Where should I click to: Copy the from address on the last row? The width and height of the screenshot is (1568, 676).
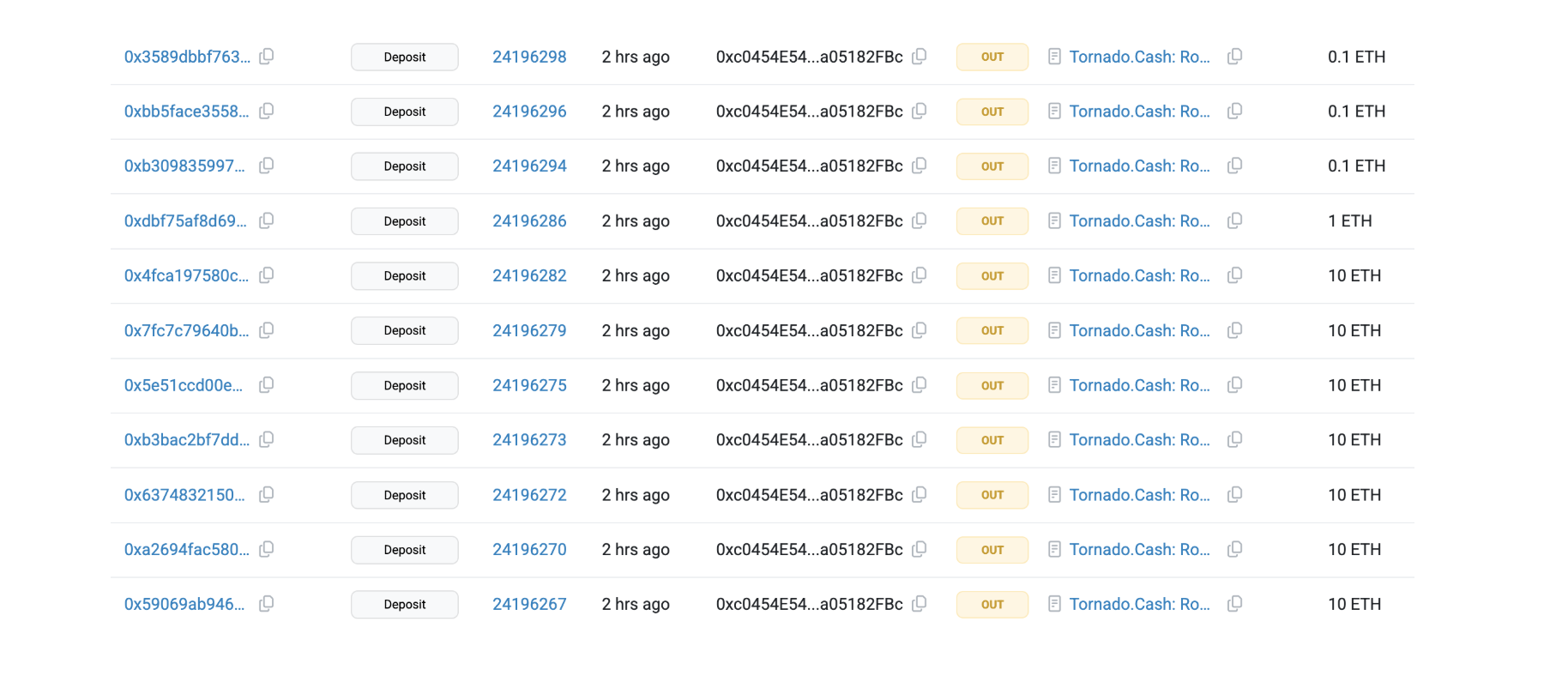(919, 604)
